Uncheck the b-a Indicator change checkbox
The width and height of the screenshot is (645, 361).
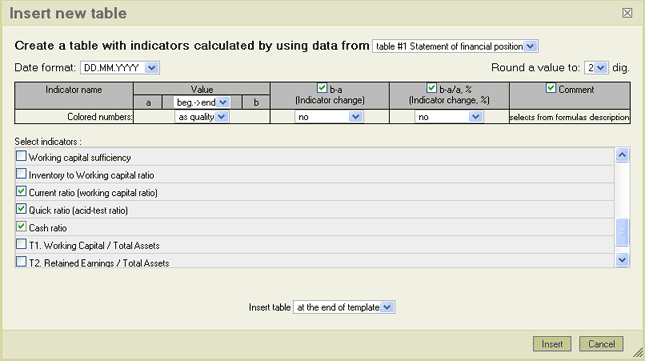[x=322, y=88]
